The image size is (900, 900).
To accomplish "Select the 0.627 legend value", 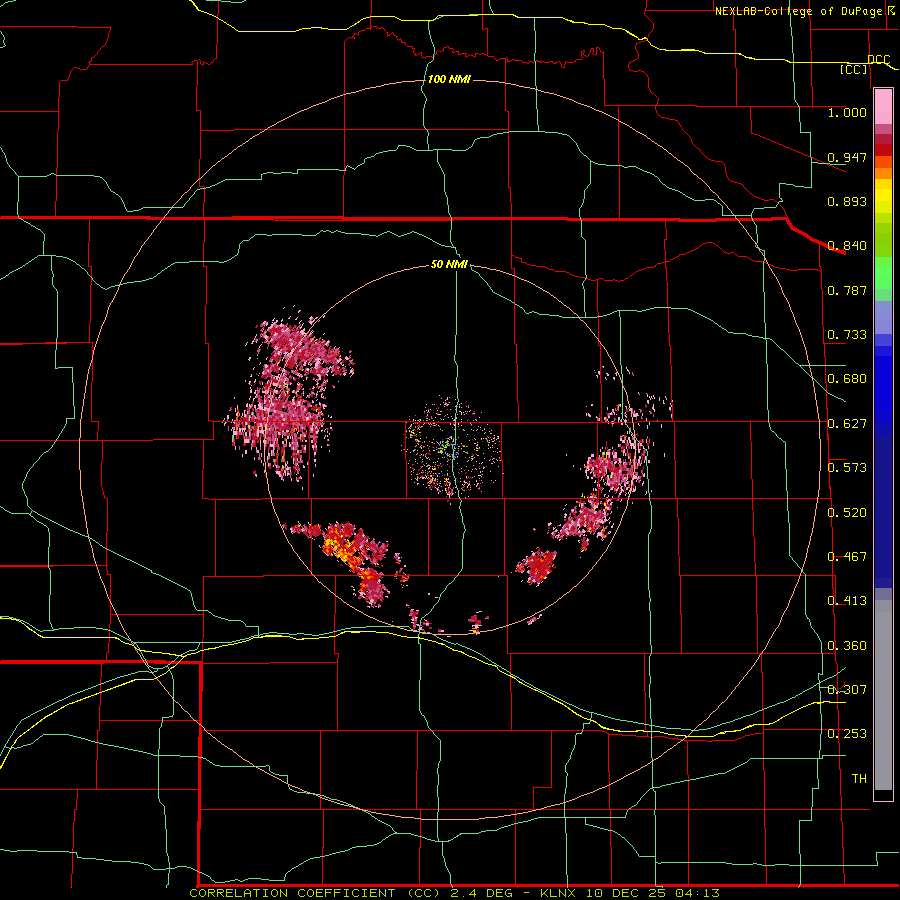I will (x=847, y=424).
